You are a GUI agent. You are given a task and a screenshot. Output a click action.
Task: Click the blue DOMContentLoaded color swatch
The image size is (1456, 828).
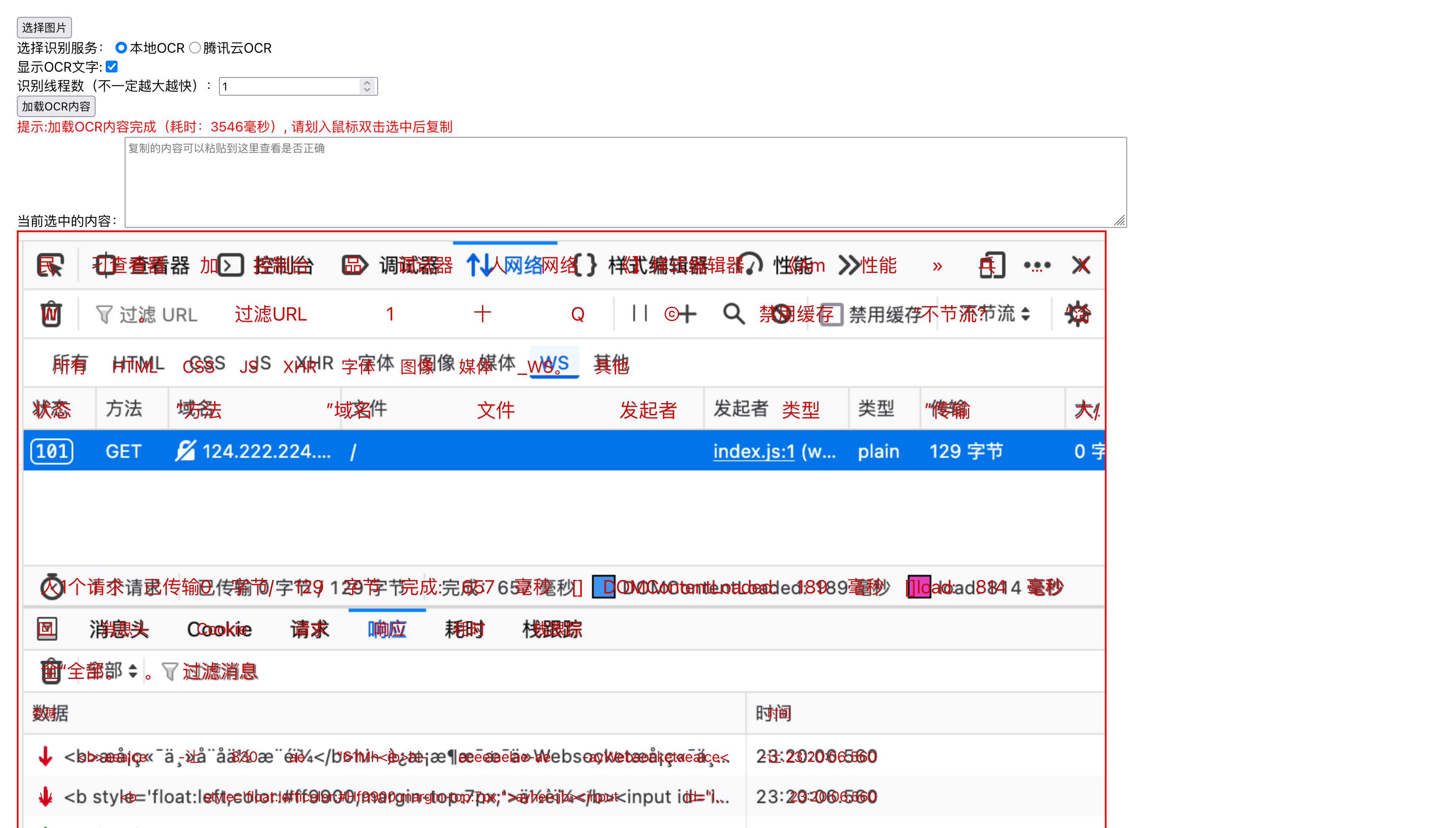603,587
